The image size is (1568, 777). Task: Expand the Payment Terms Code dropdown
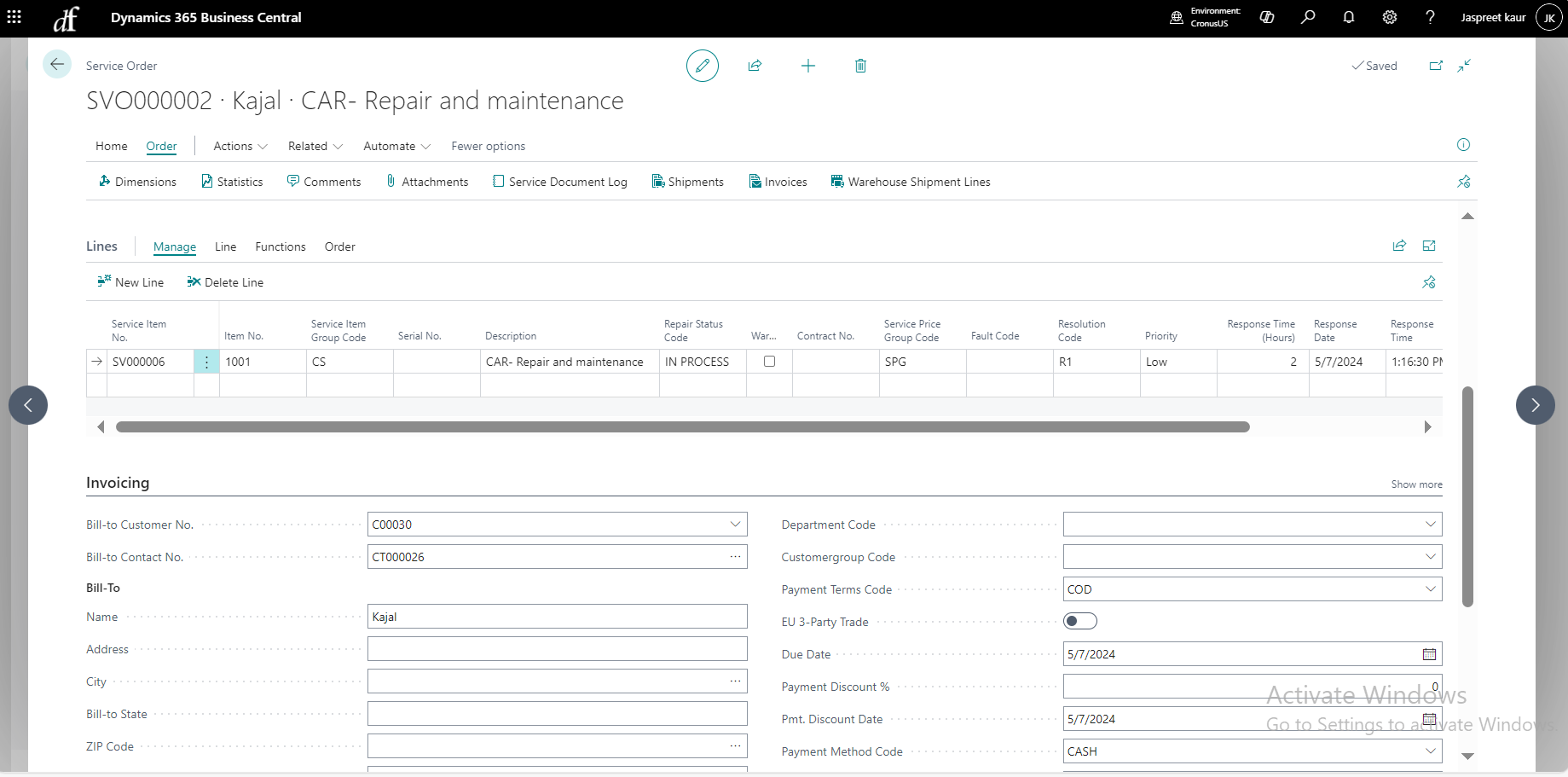click(1430, 589)
